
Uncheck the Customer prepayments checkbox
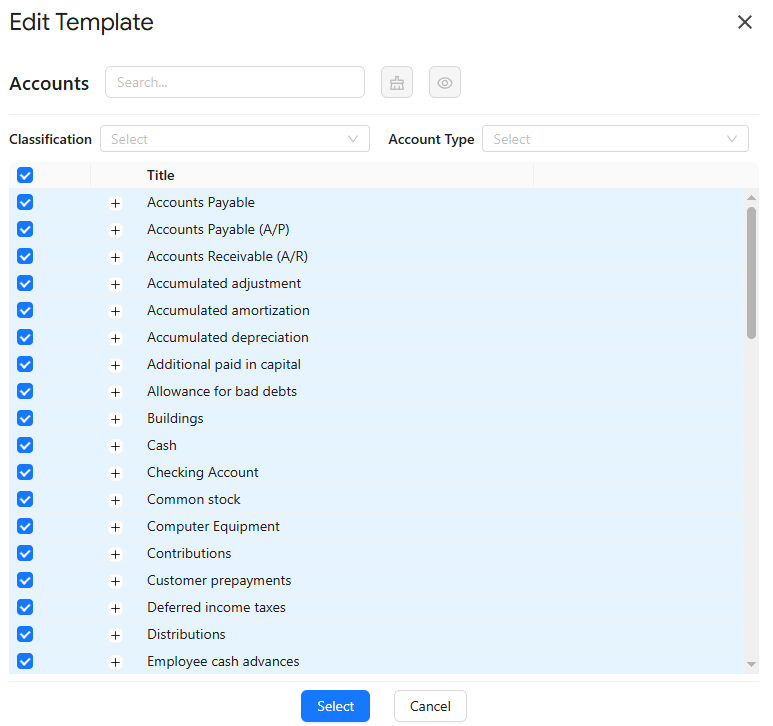[x=25, y=580]
